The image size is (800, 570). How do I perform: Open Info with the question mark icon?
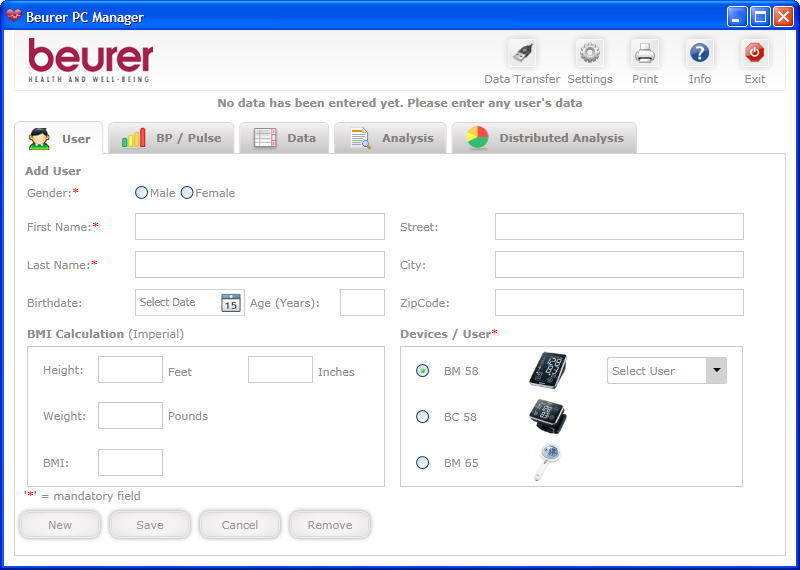coord(699,53)
